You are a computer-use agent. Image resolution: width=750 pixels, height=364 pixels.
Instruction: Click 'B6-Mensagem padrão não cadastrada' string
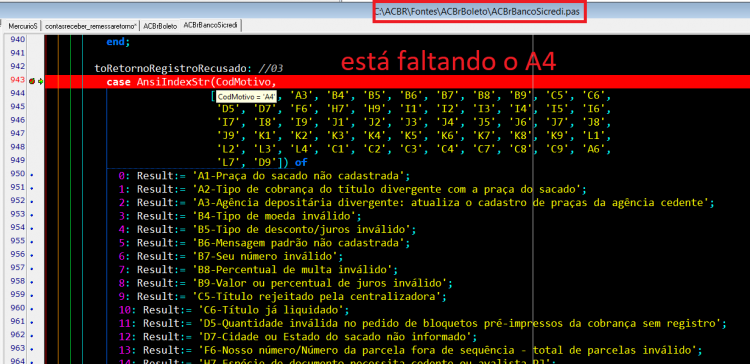298,243
